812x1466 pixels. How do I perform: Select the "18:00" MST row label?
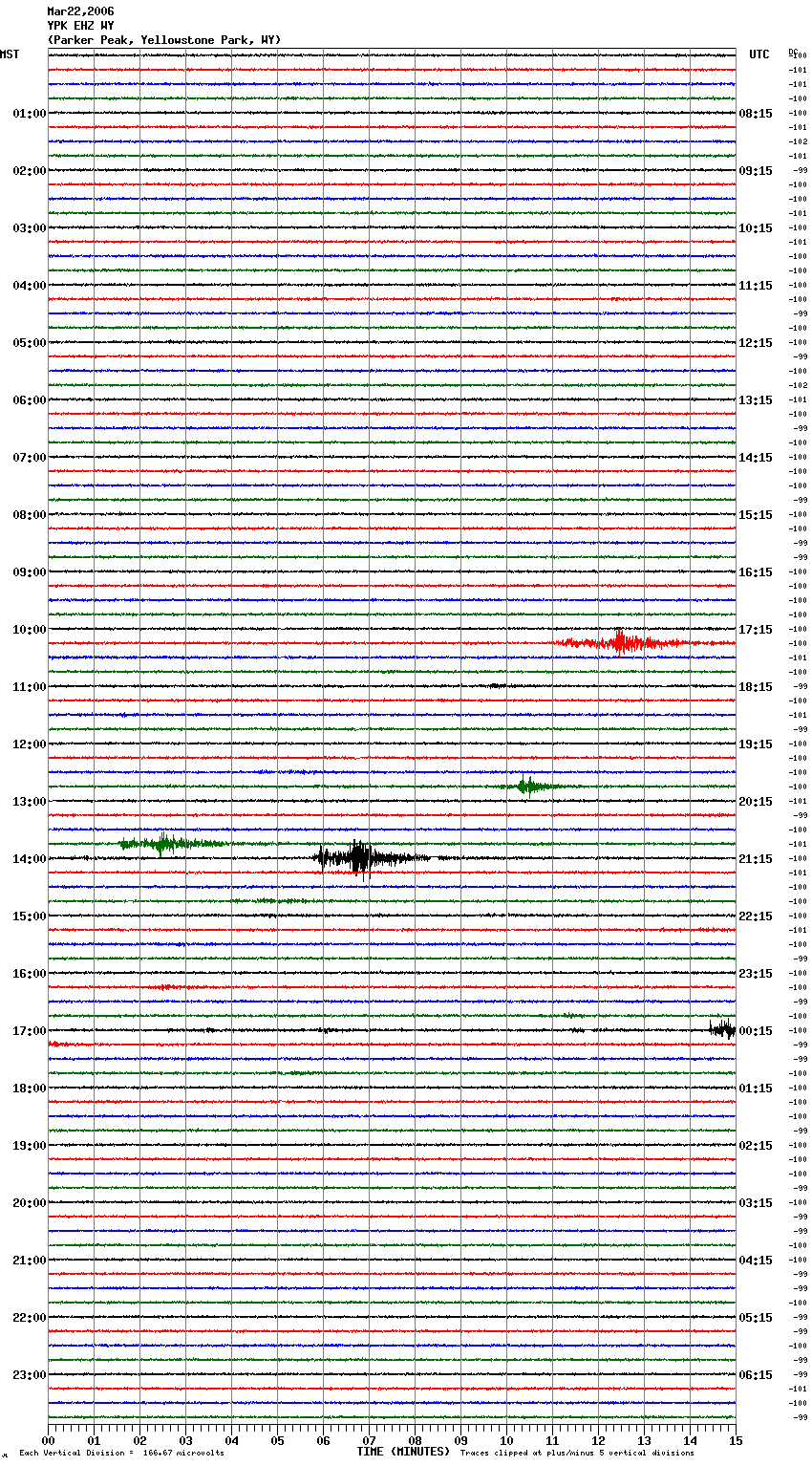pyautogui.click(x=29, y=1089)
